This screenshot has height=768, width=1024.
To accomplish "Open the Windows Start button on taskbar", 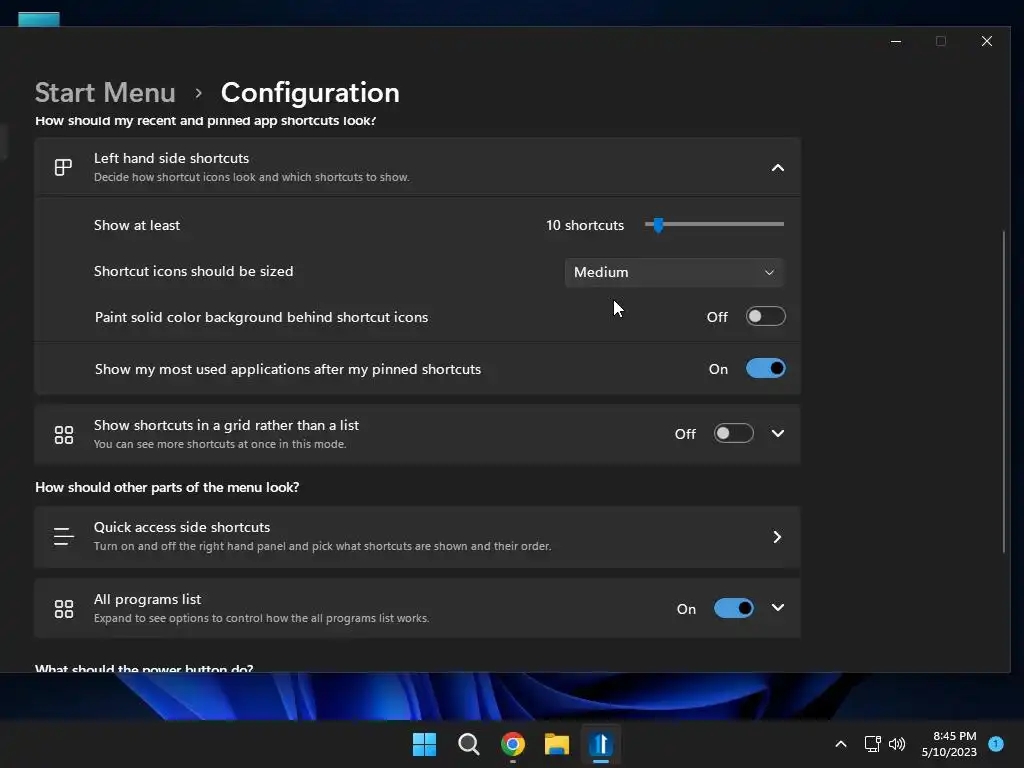I will click(x=424, y=744).
